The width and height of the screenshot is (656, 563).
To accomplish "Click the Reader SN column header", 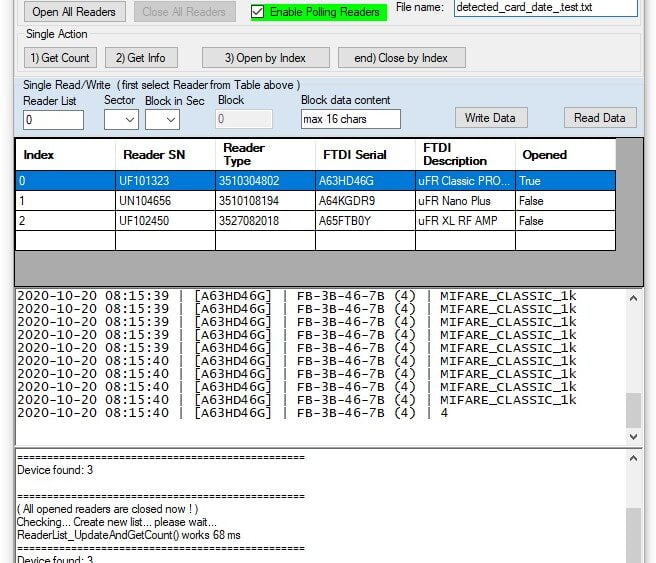I will click(x=154, y=155).
